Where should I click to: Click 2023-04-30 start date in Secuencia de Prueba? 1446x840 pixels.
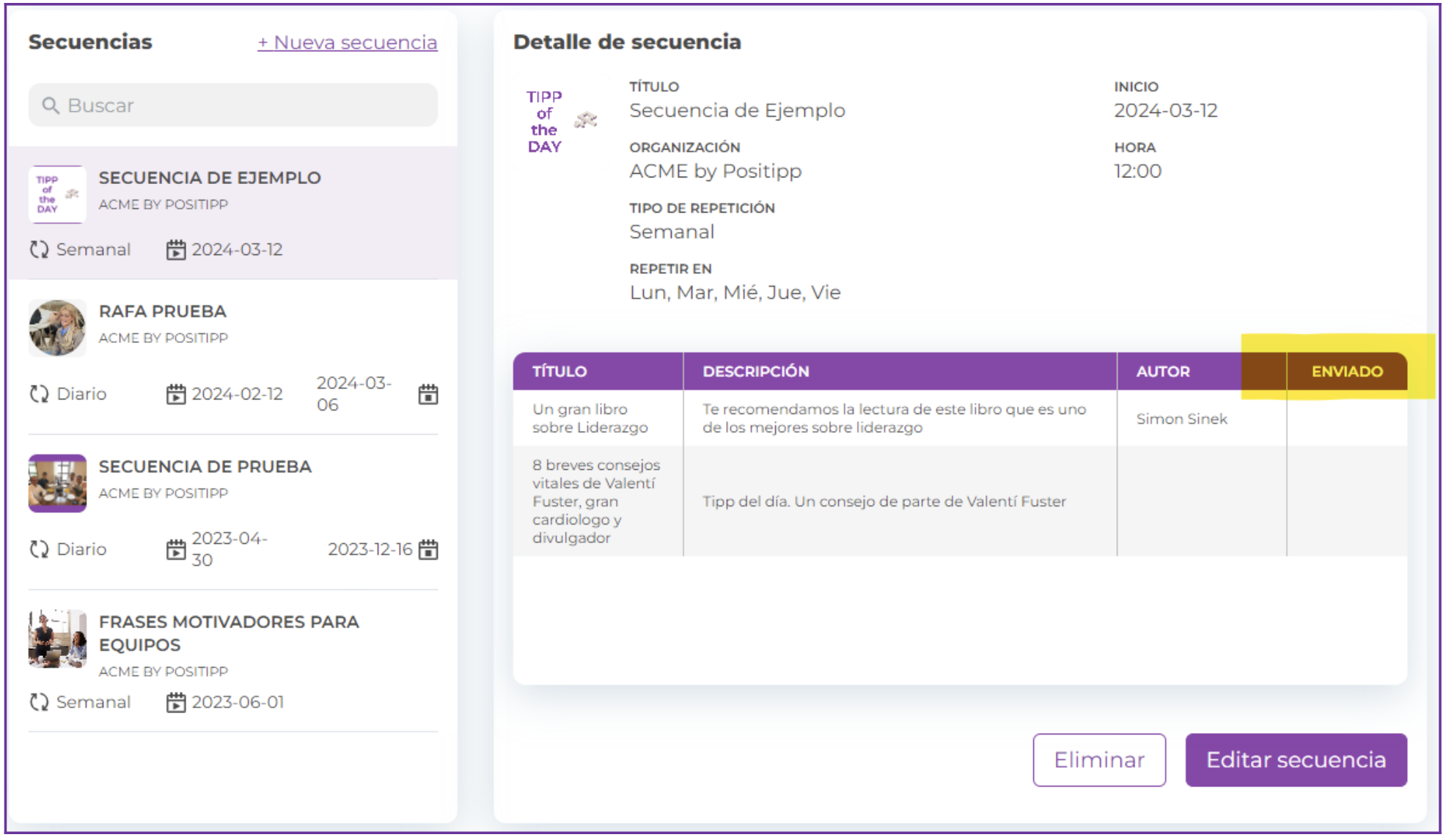(230, 549)
